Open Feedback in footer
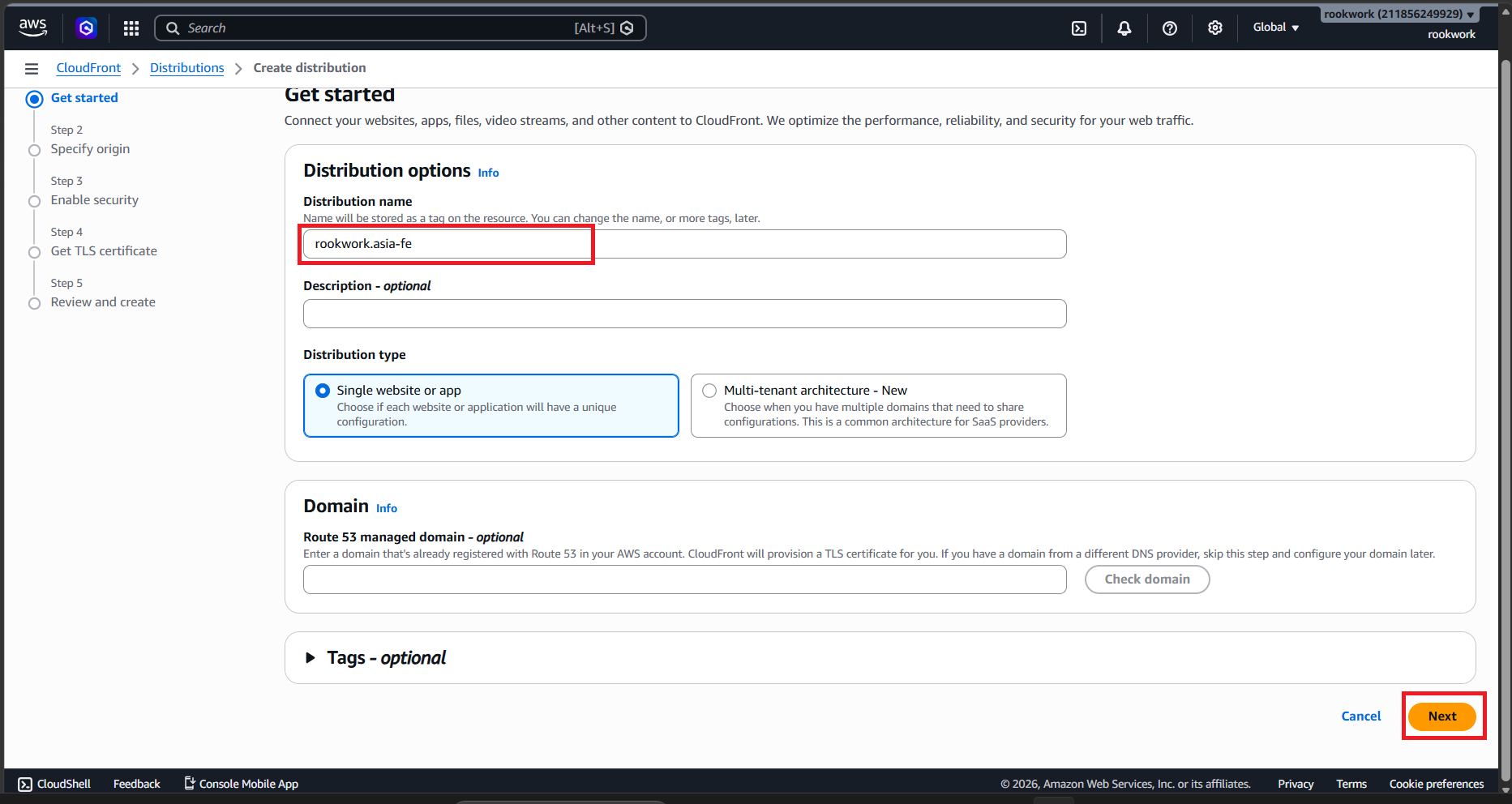The height and width of the screenshot is (804, 1512). coord(137,784)
